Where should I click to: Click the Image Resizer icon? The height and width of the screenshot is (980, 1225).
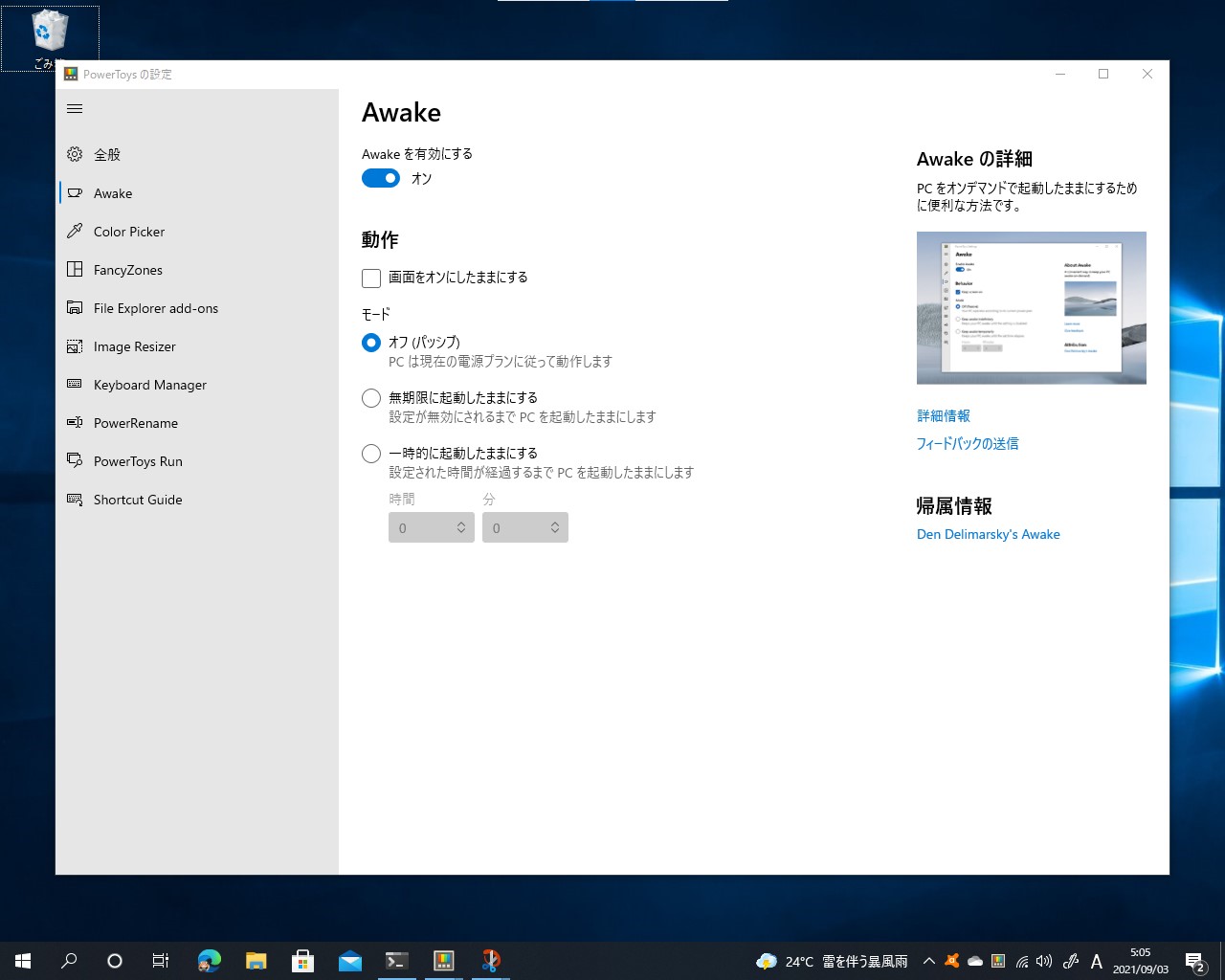pos(75,346)
